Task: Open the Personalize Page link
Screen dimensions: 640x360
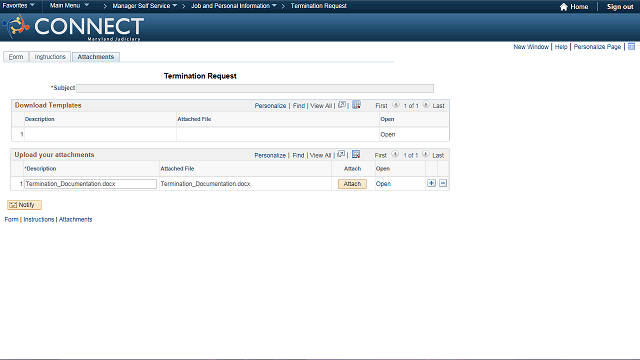Action: (x=597, y=47)
